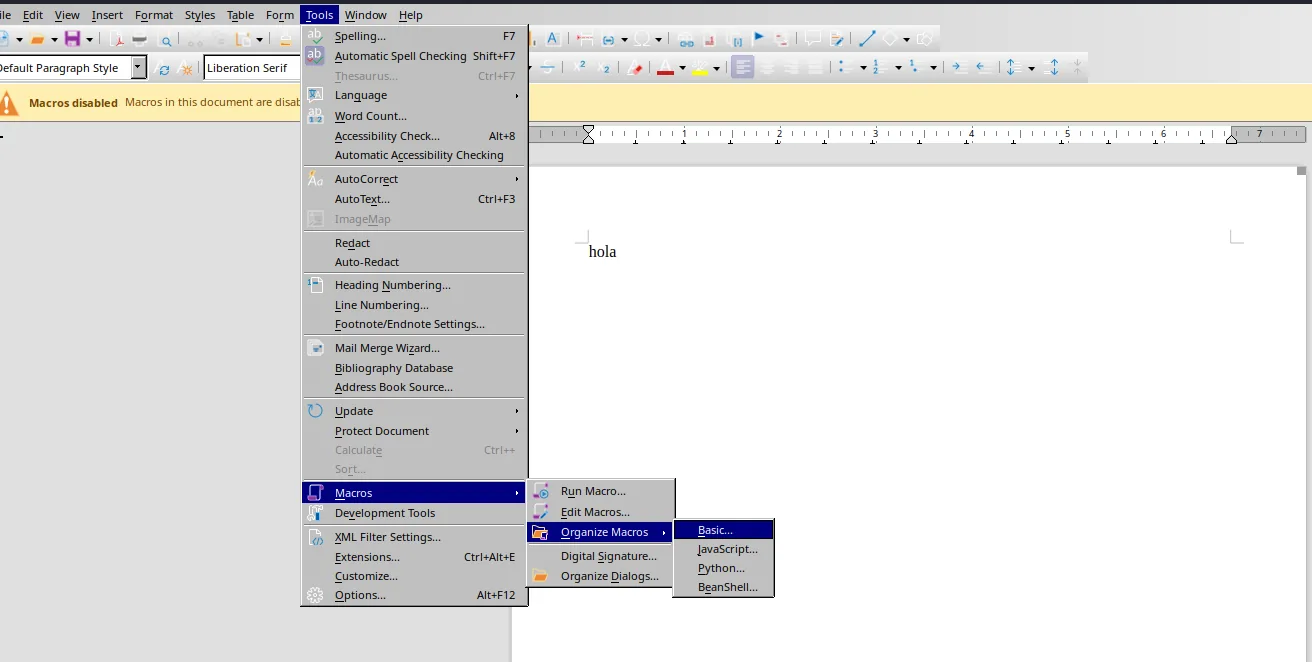Click the Track Changes icon
This screenshot has width=1312, height=662.
[836, 39]
